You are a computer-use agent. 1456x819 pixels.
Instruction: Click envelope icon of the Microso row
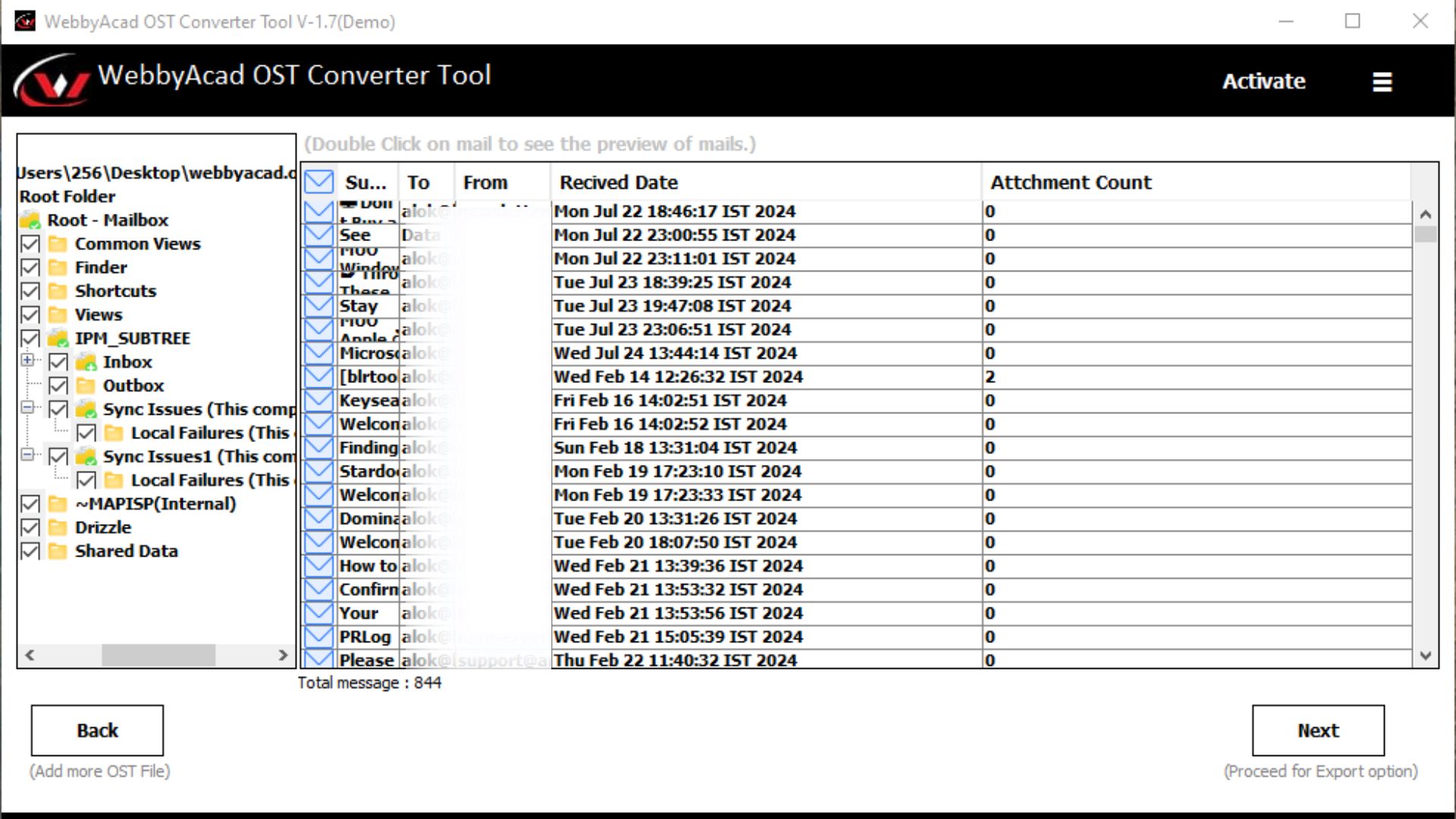click(318, 353)
